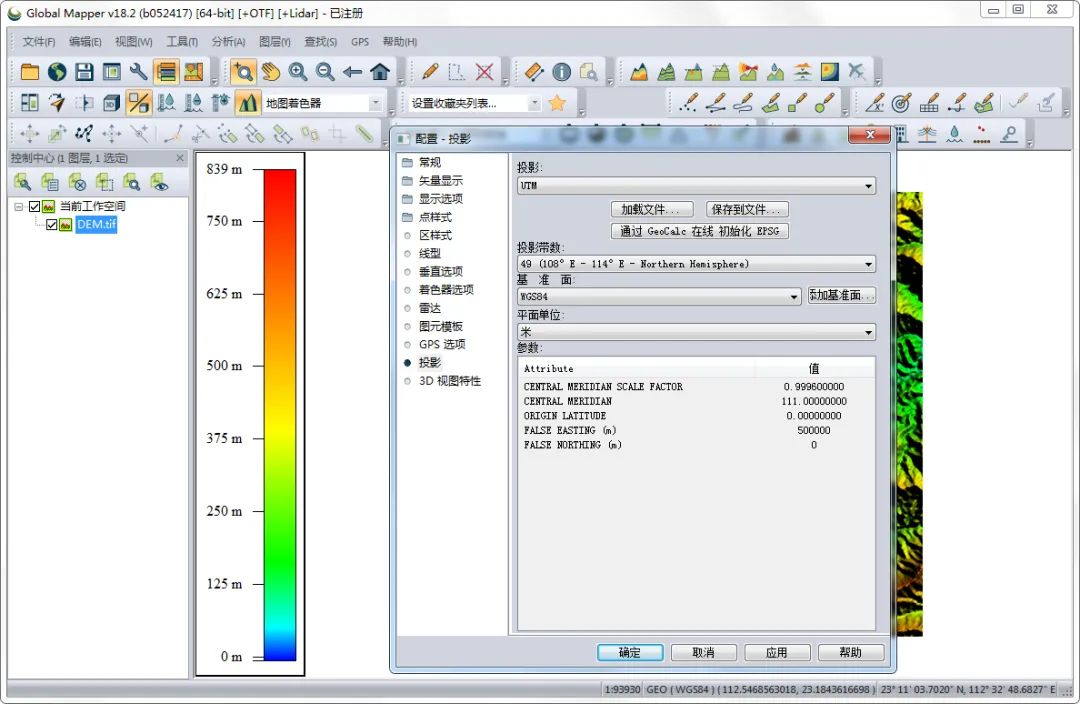1080x704 pixels.
Task: Select the 区样式 option in list
Action: pos(435,235)
